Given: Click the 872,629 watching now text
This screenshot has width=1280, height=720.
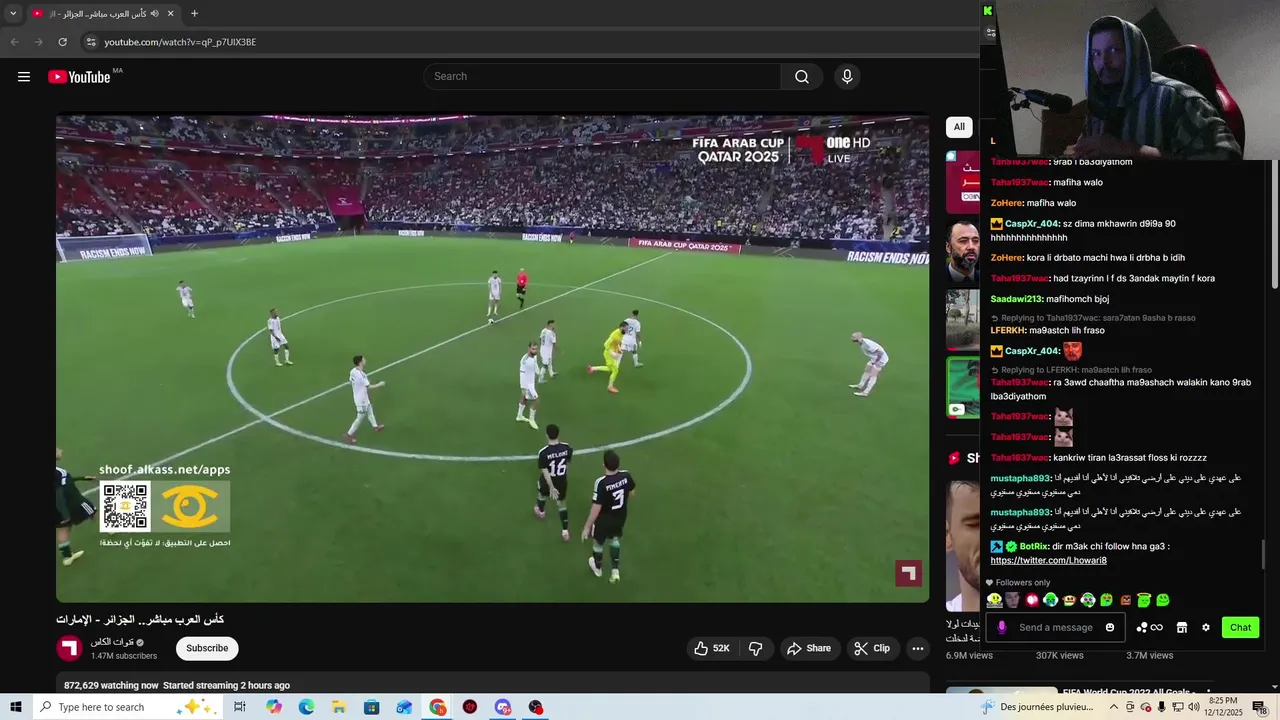Looking at the screenshot, I should coord(111,685).
